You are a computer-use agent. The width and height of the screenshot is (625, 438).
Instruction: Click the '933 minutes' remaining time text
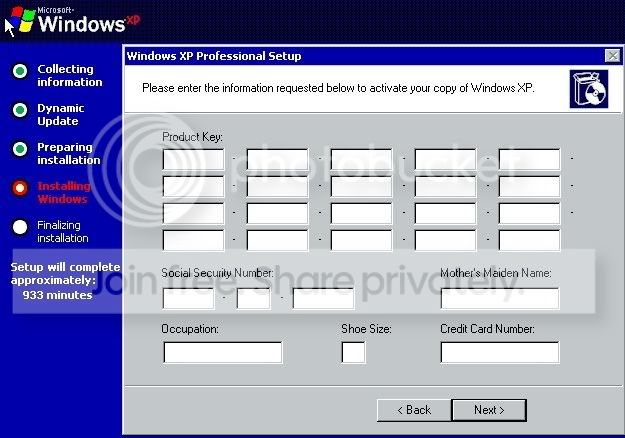point(57,295)
